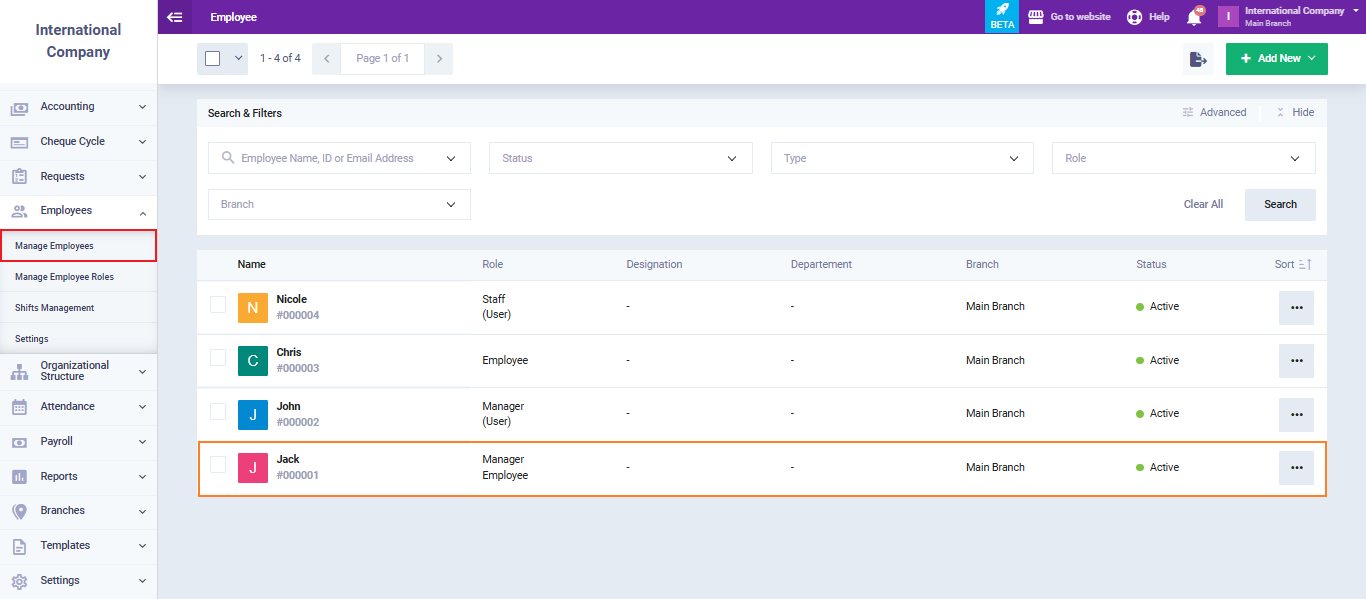Open the Status filter dropdown
1366x599 pixels.
coord(620,157)
